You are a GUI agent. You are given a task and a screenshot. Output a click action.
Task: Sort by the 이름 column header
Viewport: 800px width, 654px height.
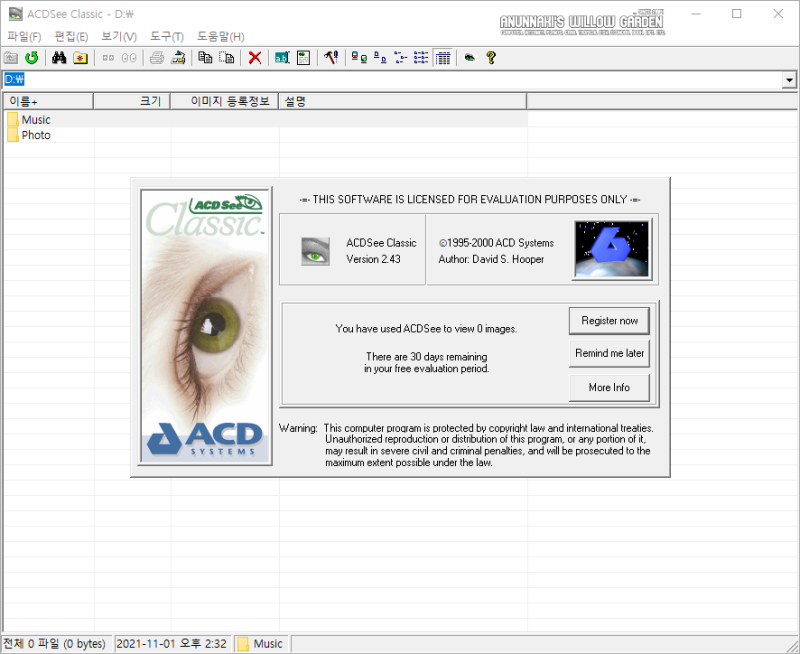click(48, 102)
